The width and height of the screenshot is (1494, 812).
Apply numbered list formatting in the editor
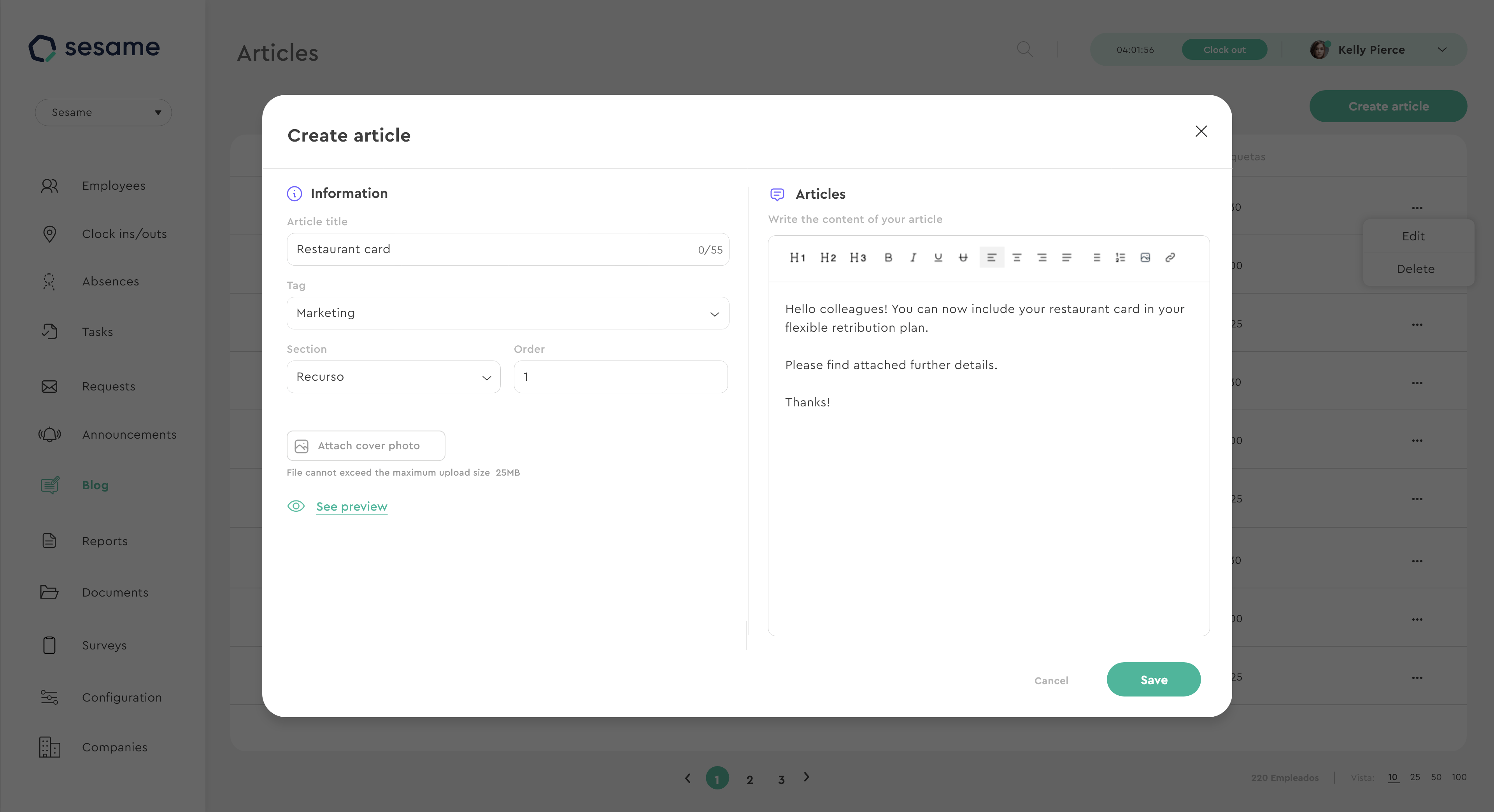coord(1120,257)
